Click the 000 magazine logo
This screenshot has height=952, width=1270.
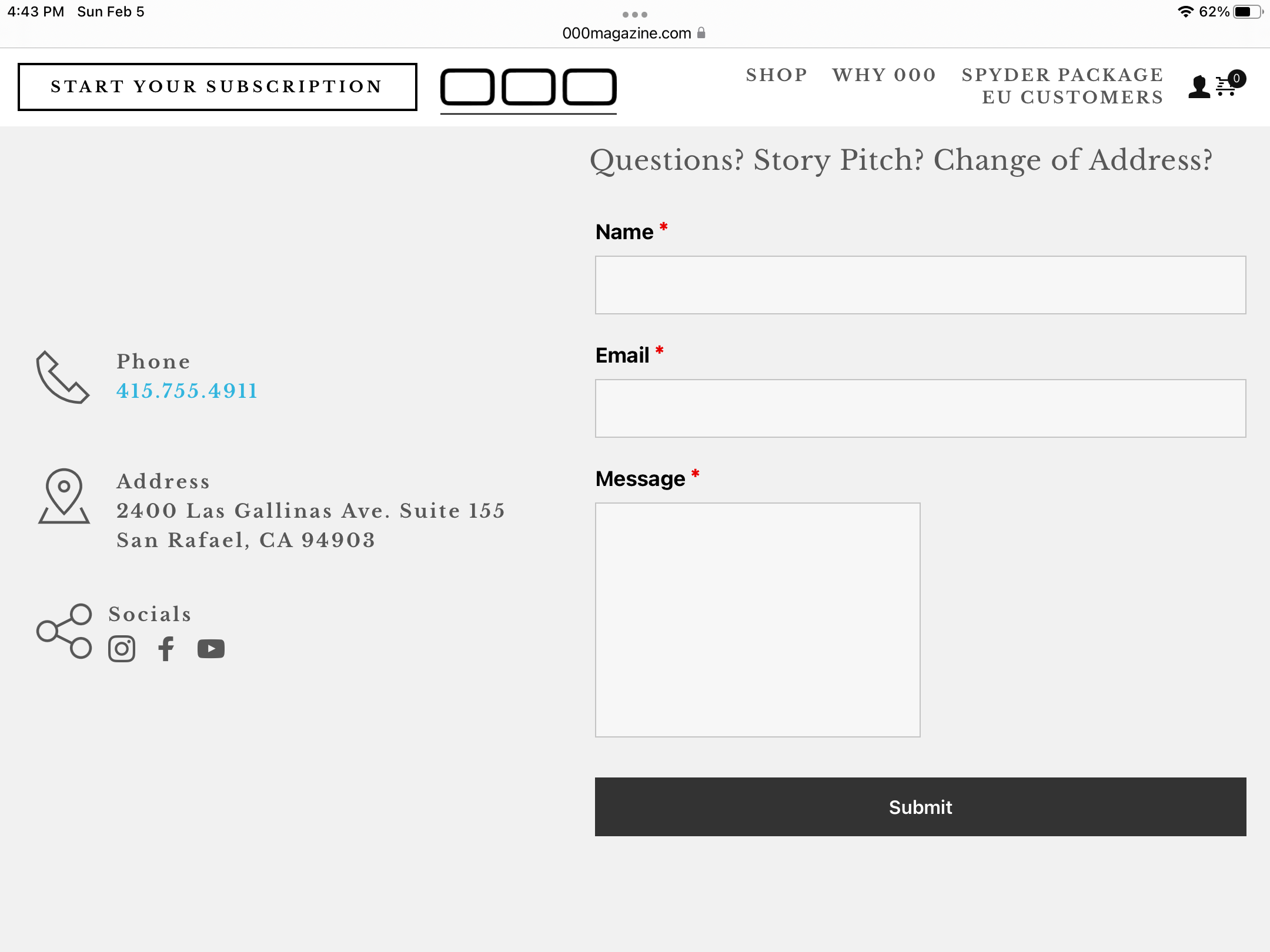click(528, 88)
